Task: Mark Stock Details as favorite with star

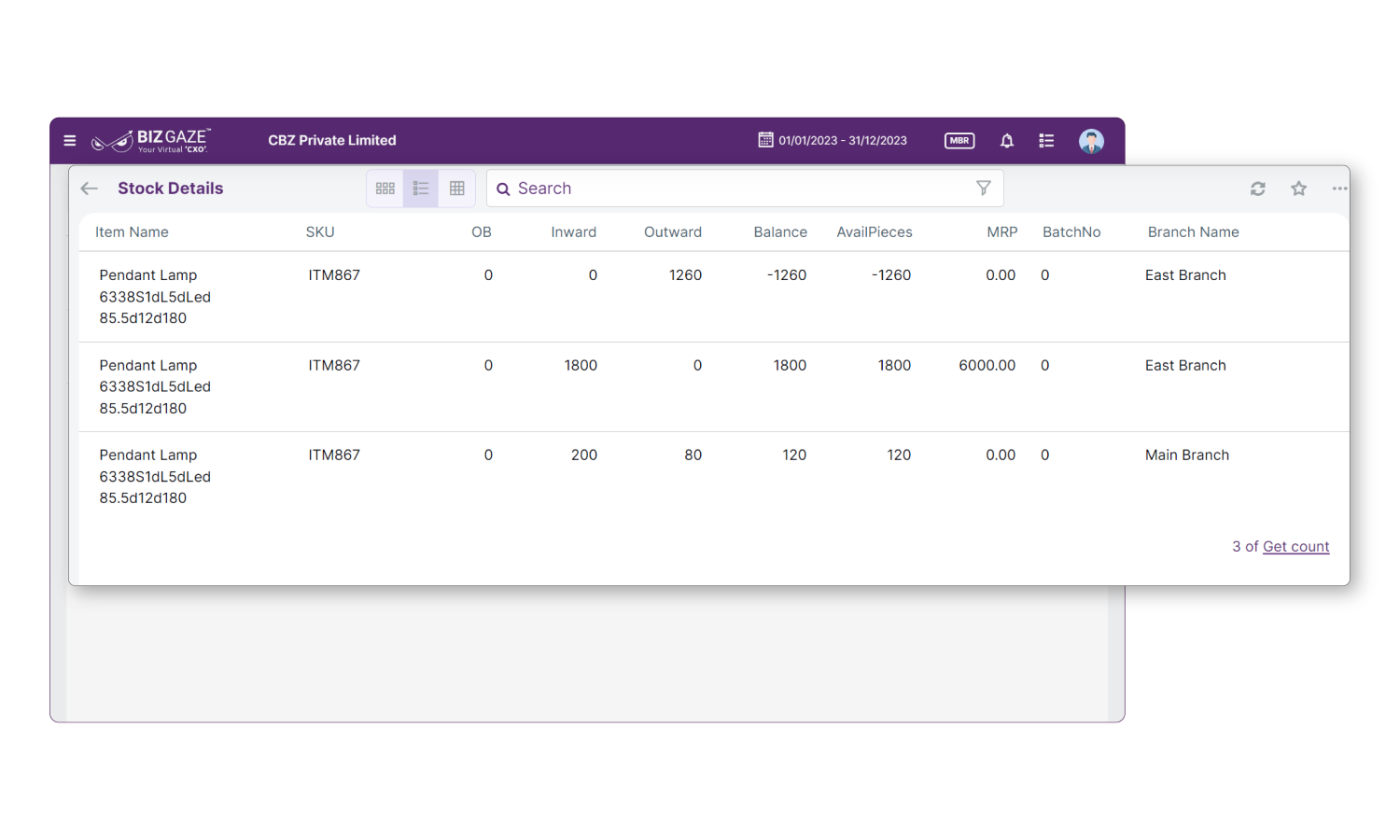Action: point(1298,189)
